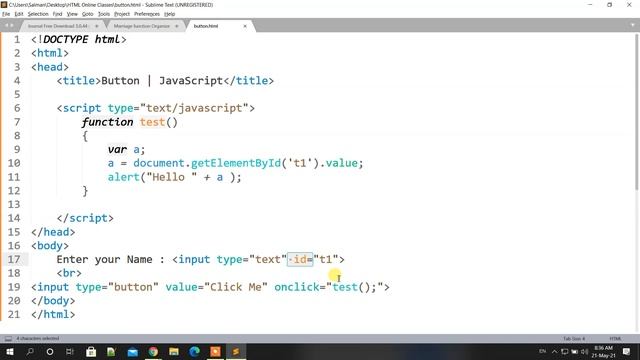Open the green document app on taskbar
This screenshot has height=360, width=640.
coord(111,351)
